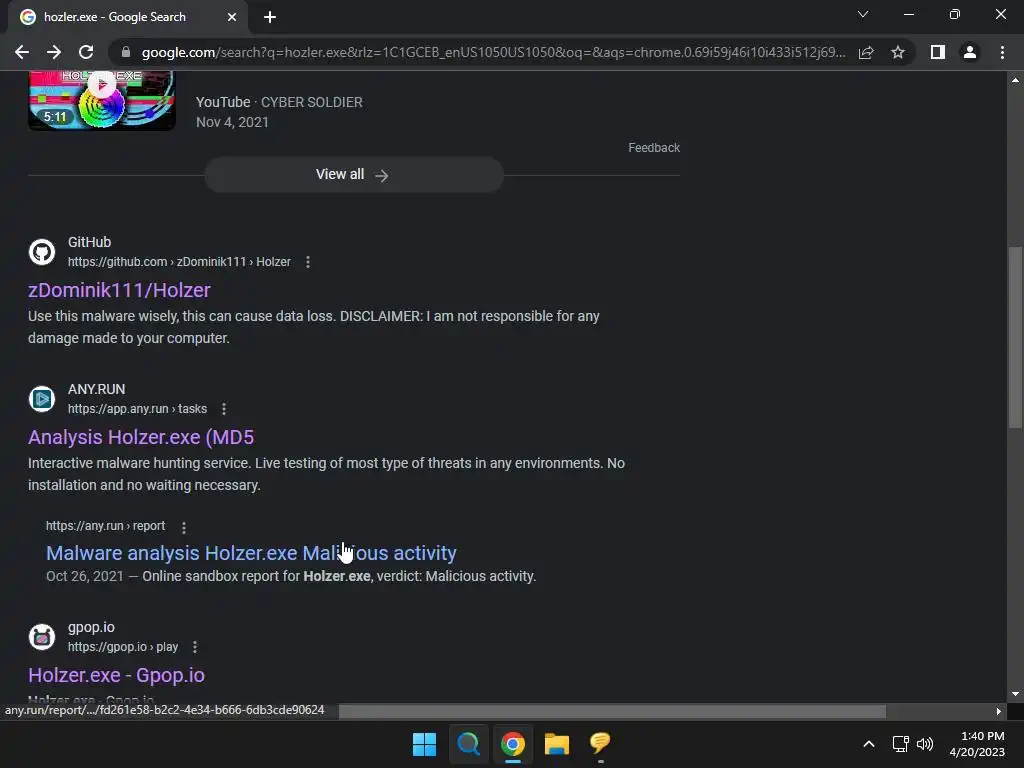Open Chrome's three-dot menu
This screenshot has width=1024, height=768.
click(x=1002, y=52)
